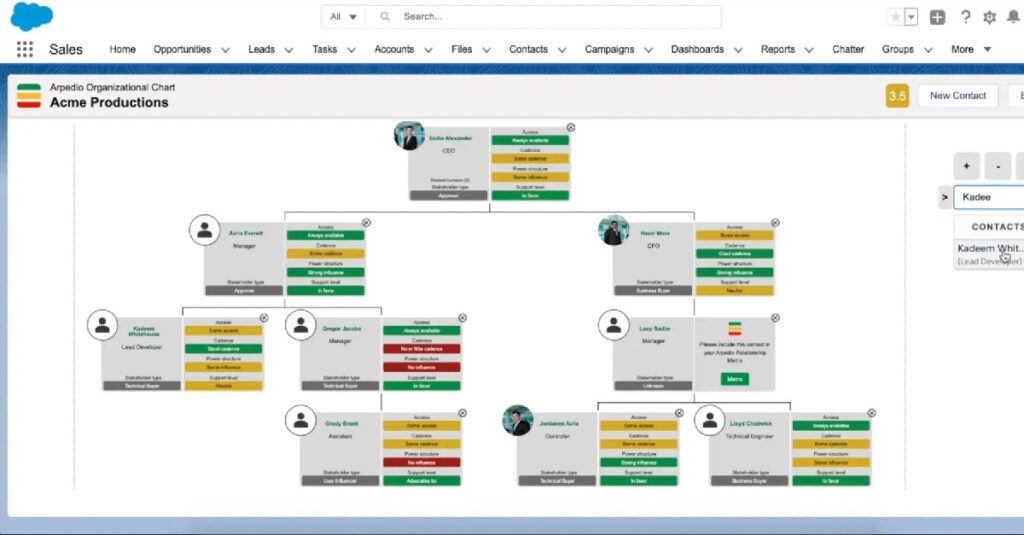Go to the Home tab
This screenshot has height=535, width=1024.
[x=123, y=49]
